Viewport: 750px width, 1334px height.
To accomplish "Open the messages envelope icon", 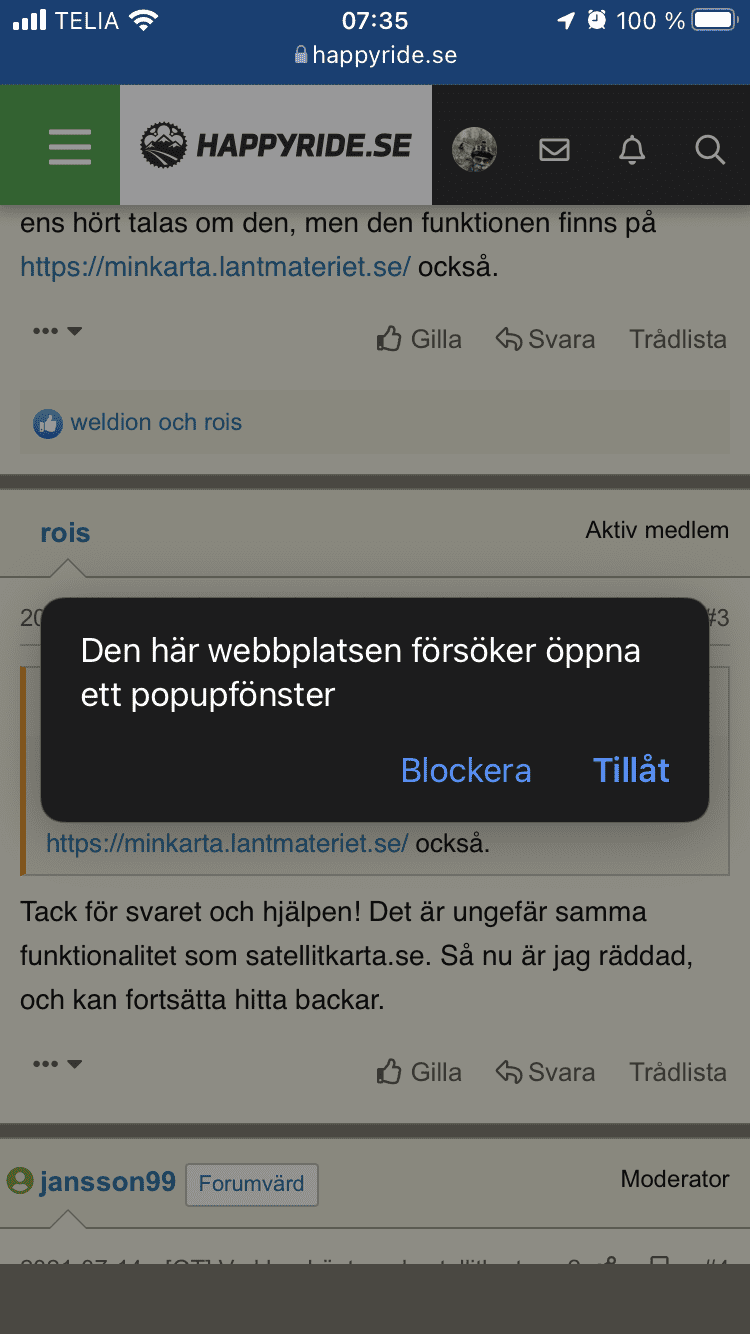I will 554,149.
